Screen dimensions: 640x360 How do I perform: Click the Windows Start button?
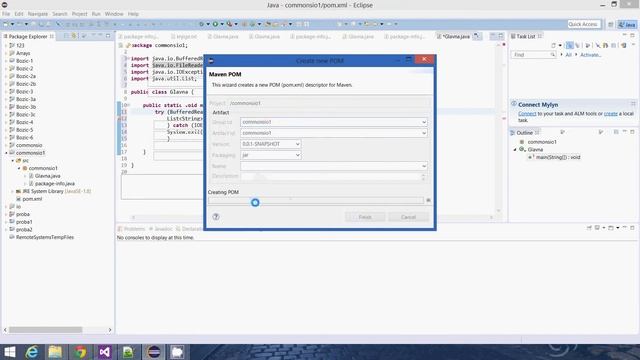coord(9,352)
